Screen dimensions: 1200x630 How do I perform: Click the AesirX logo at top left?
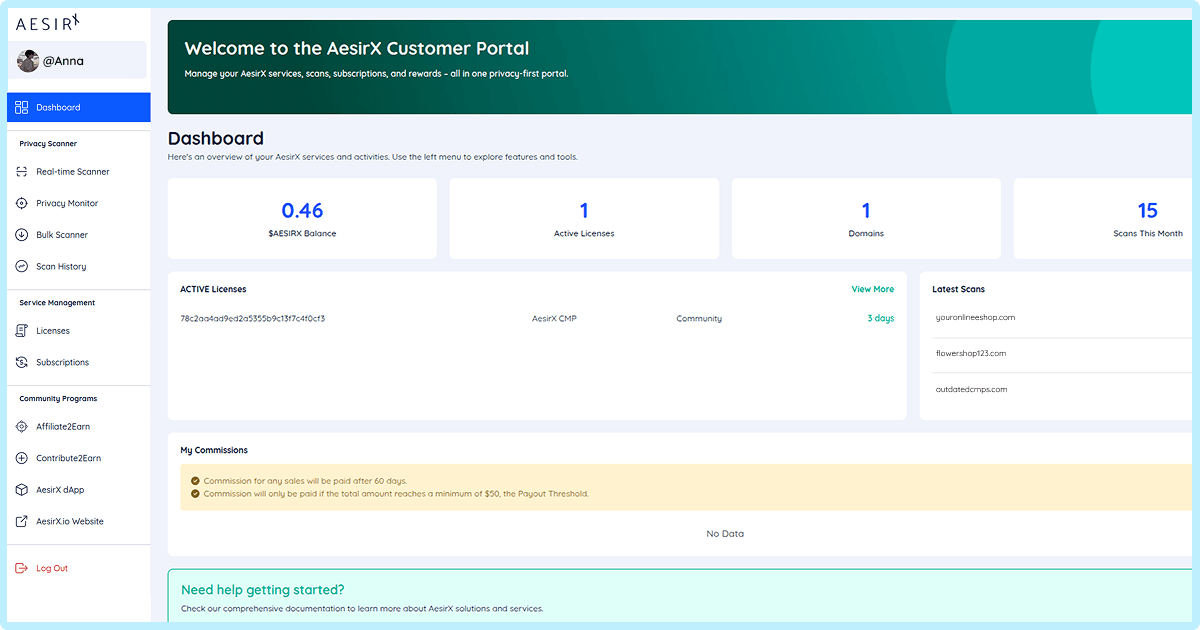(48, 22)
